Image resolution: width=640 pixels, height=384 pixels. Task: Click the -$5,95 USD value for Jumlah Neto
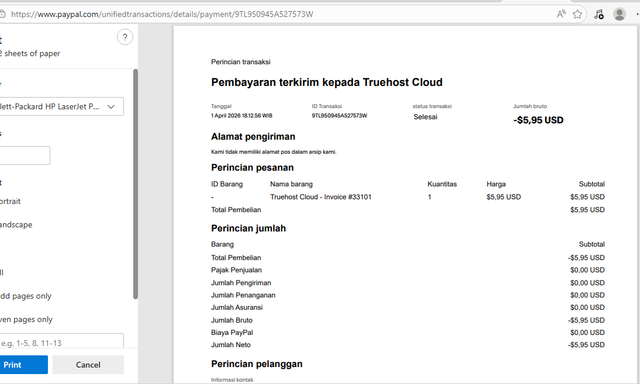tap(586, 345)
